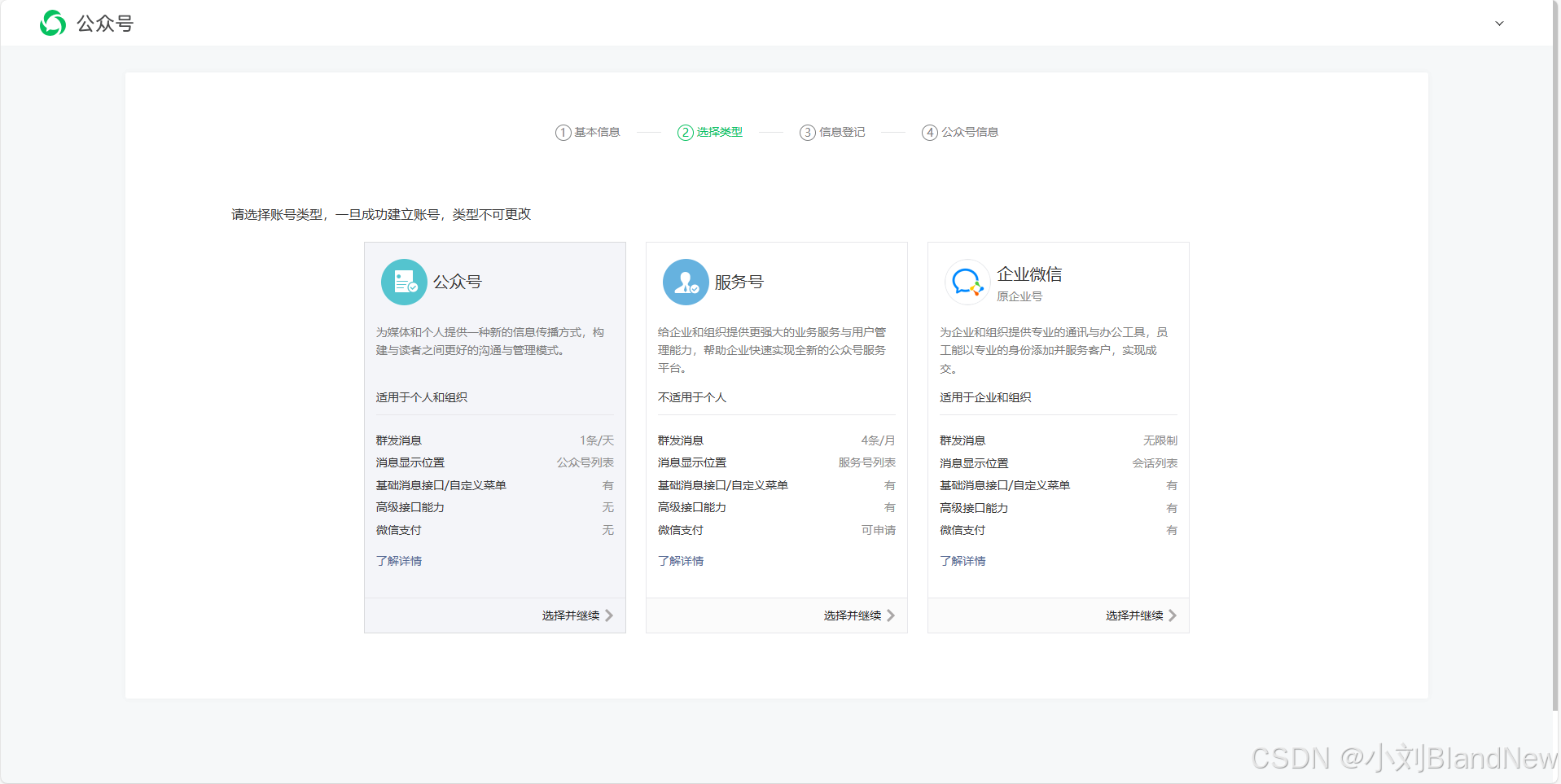Open 了解详情 link in 服务号 card
Viewport: 1561px width, 784px height.
(681, 561)
